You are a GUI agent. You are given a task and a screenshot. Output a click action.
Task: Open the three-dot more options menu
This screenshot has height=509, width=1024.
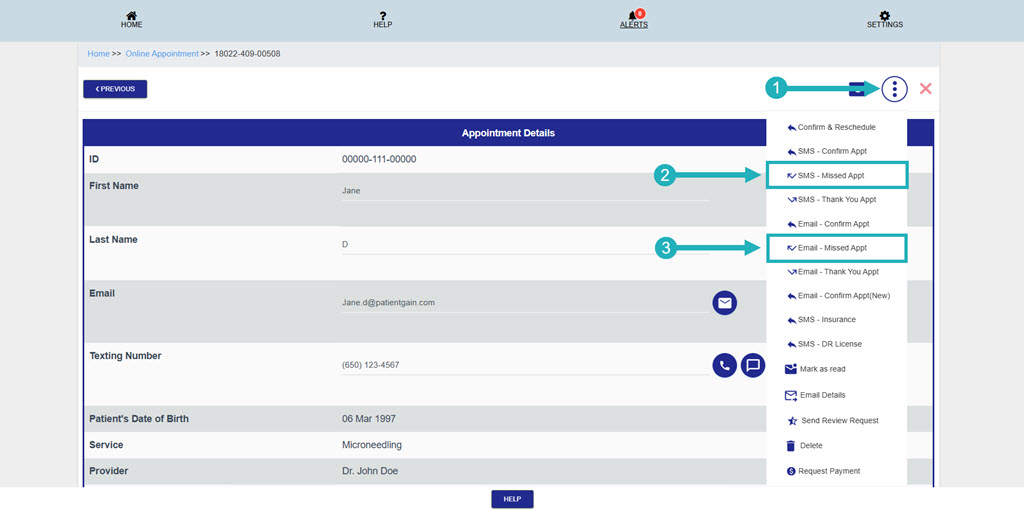[x=894, y=89]
